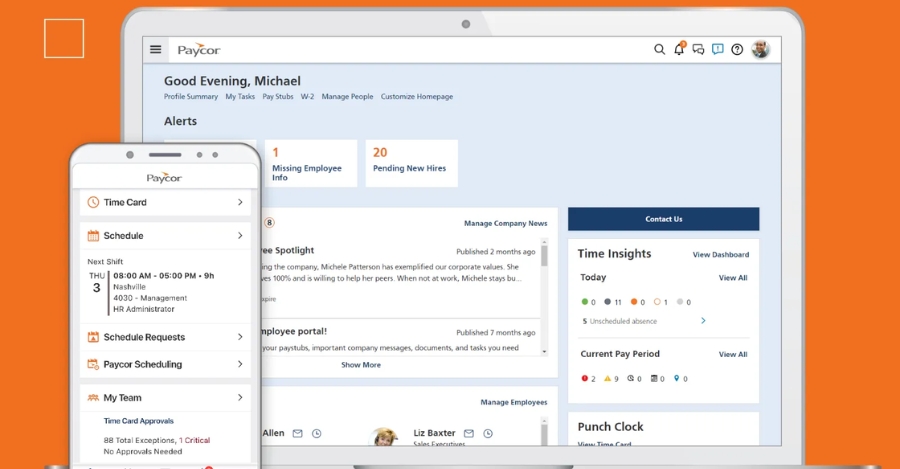Open the chat messages icon
The height and width of the screenshot is (469, 900).
[x=698, y=49]
